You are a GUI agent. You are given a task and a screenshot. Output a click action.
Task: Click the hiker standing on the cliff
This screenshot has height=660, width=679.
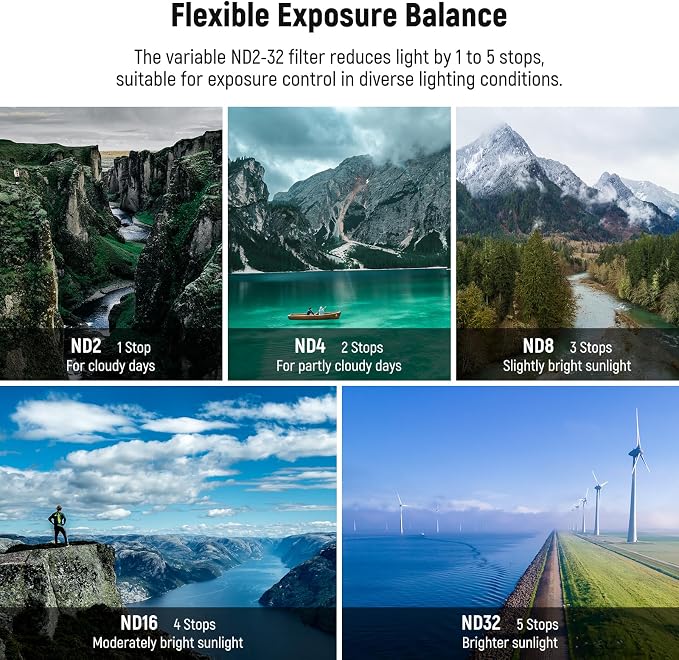click(58, 525)
